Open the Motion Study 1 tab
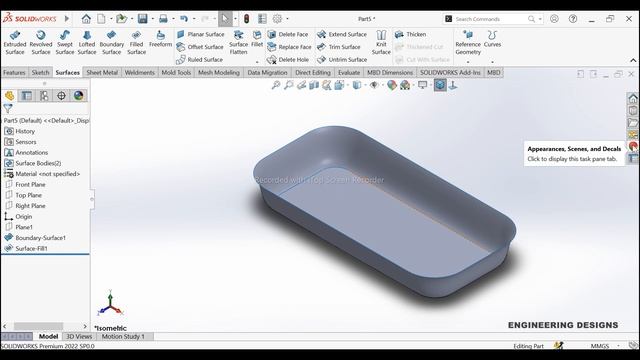 pos(123,336)
